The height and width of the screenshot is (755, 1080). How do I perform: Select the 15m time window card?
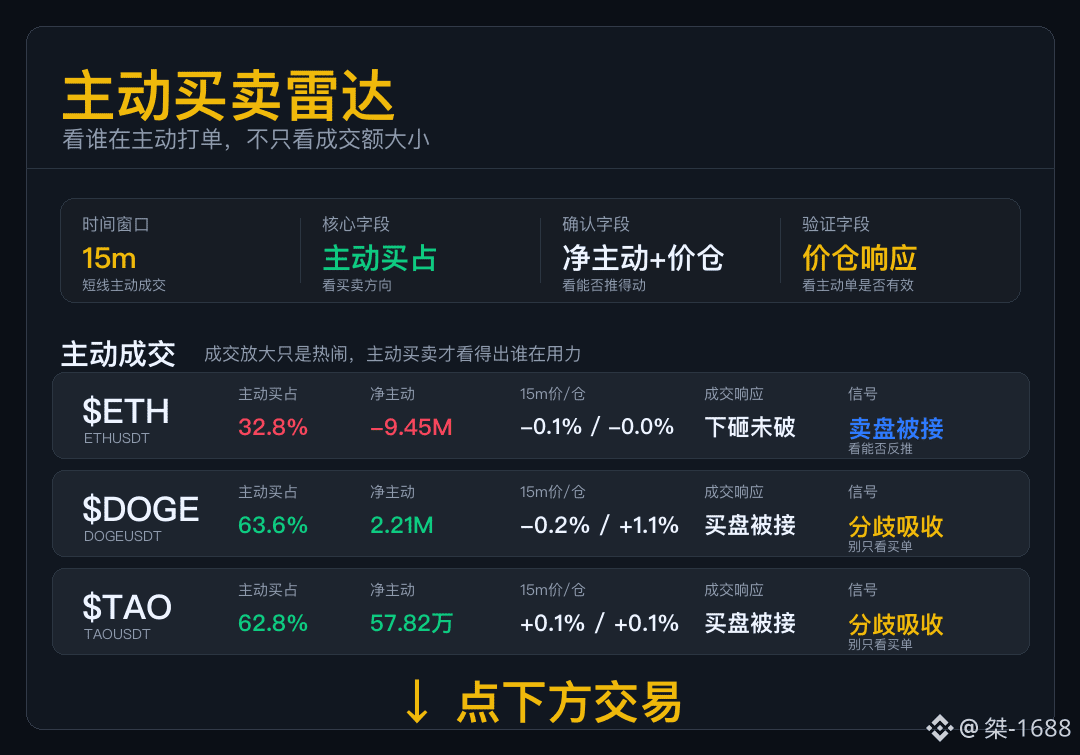click(x=180, y=253)
